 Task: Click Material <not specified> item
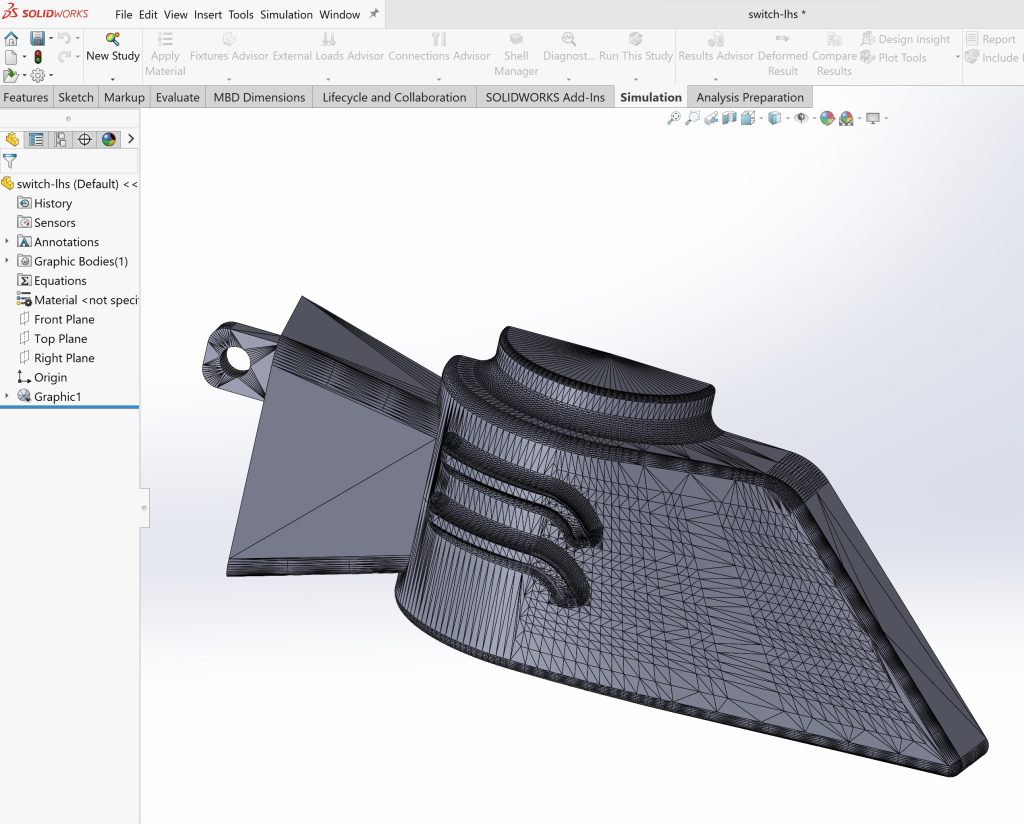tap(84, 300)
